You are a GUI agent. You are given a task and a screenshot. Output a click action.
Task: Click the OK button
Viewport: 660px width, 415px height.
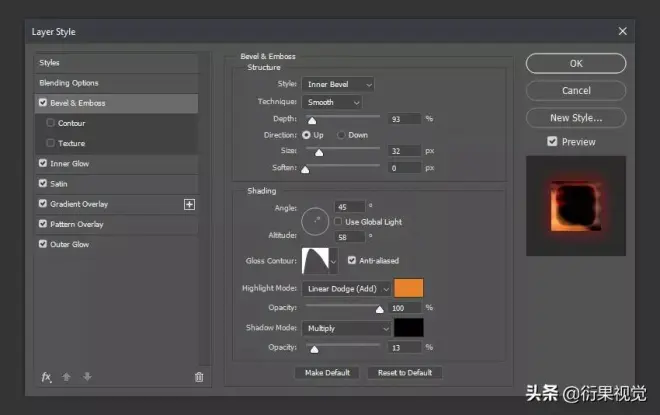(x=576, y=64)
